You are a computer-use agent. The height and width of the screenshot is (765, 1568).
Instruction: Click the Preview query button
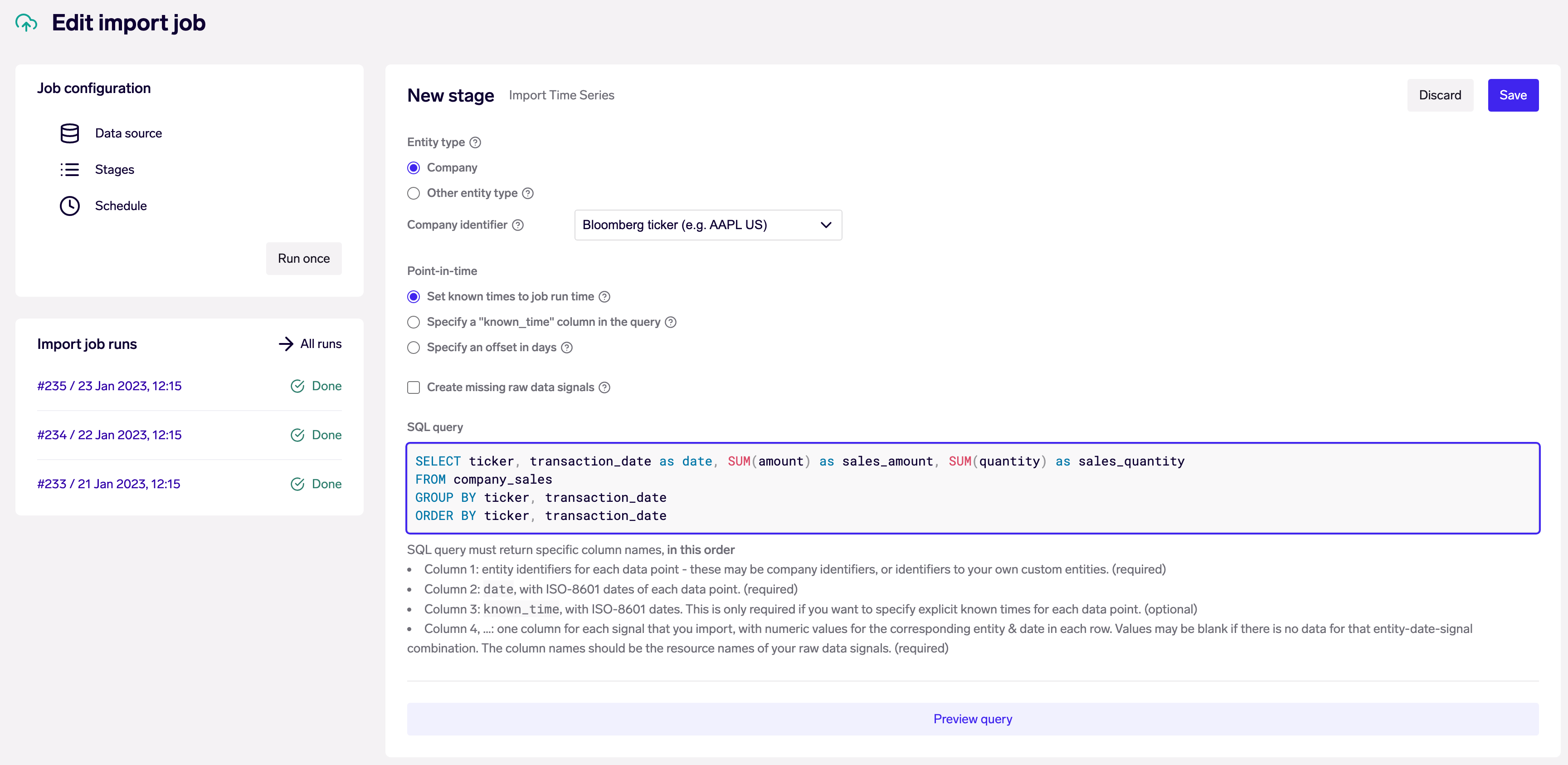coord(972,719)
